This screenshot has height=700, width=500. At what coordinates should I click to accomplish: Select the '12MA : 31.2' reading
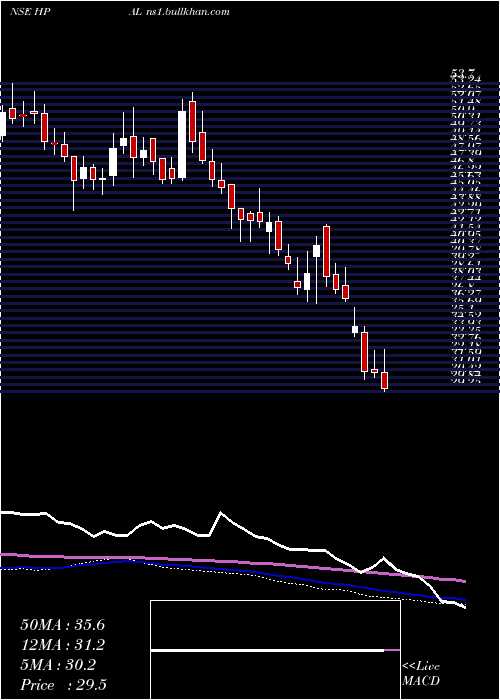[63, 645]
